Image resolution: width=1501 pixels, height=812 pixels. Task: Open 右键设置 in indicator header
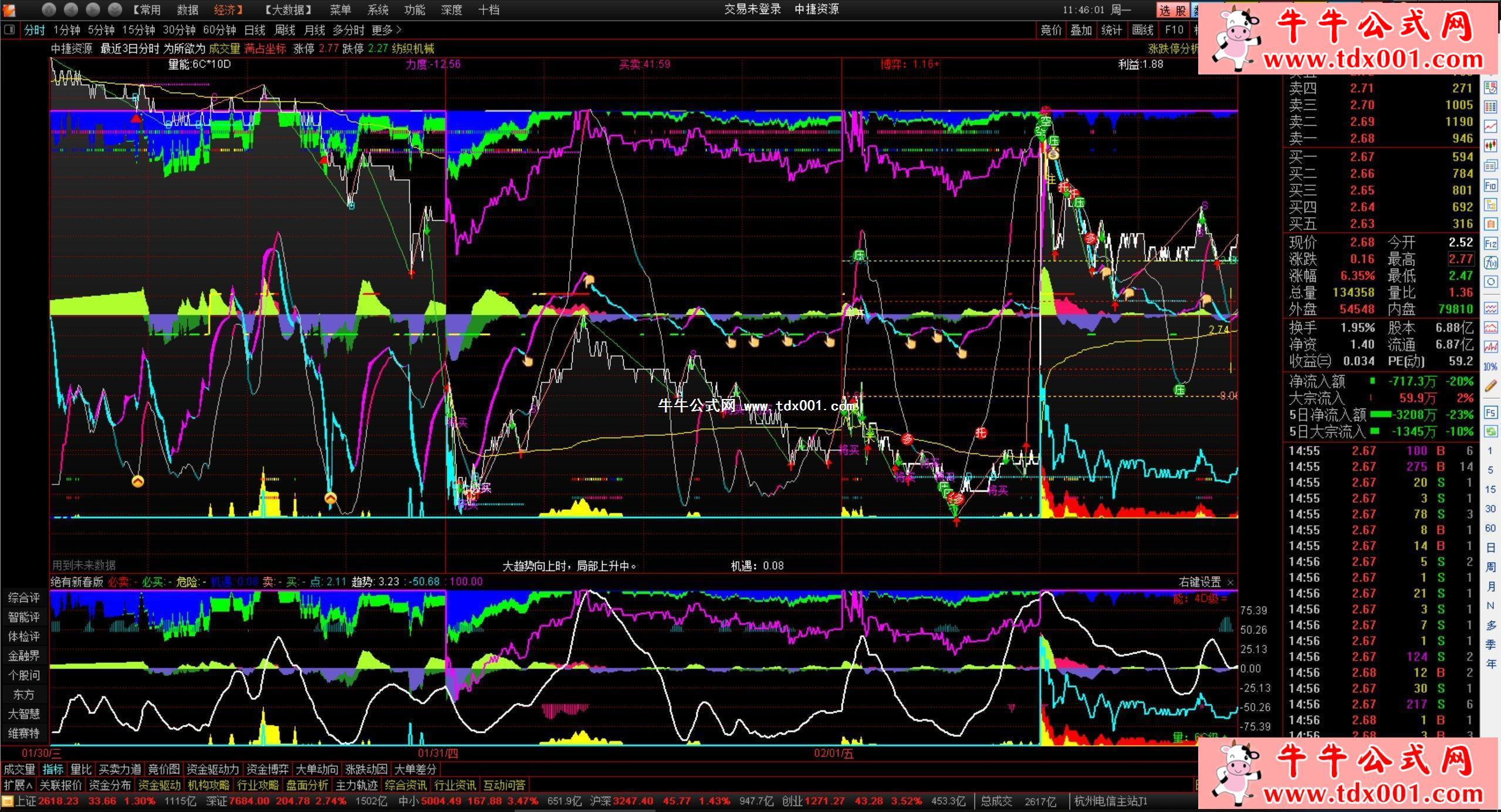coord(1199,582)
